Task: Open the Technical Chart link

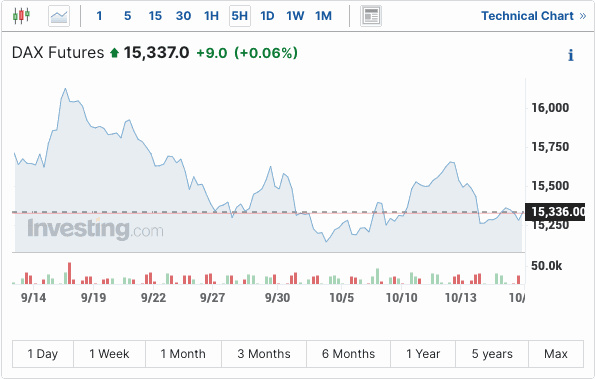Action: [534, 16]
